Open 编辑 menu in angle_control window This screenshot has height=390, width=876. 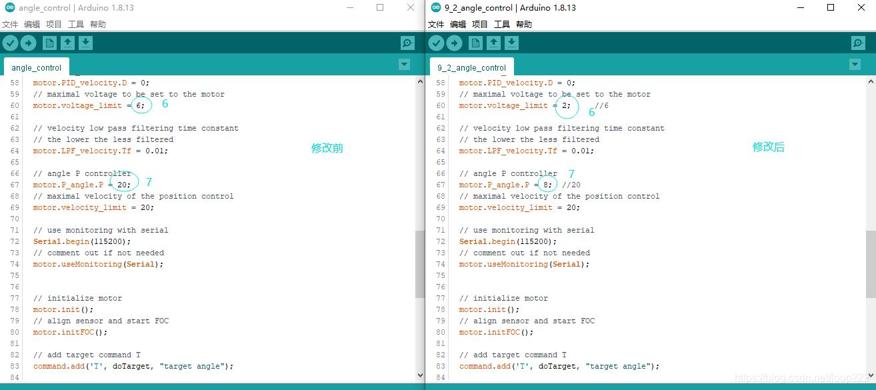click(x=32, y=25)
